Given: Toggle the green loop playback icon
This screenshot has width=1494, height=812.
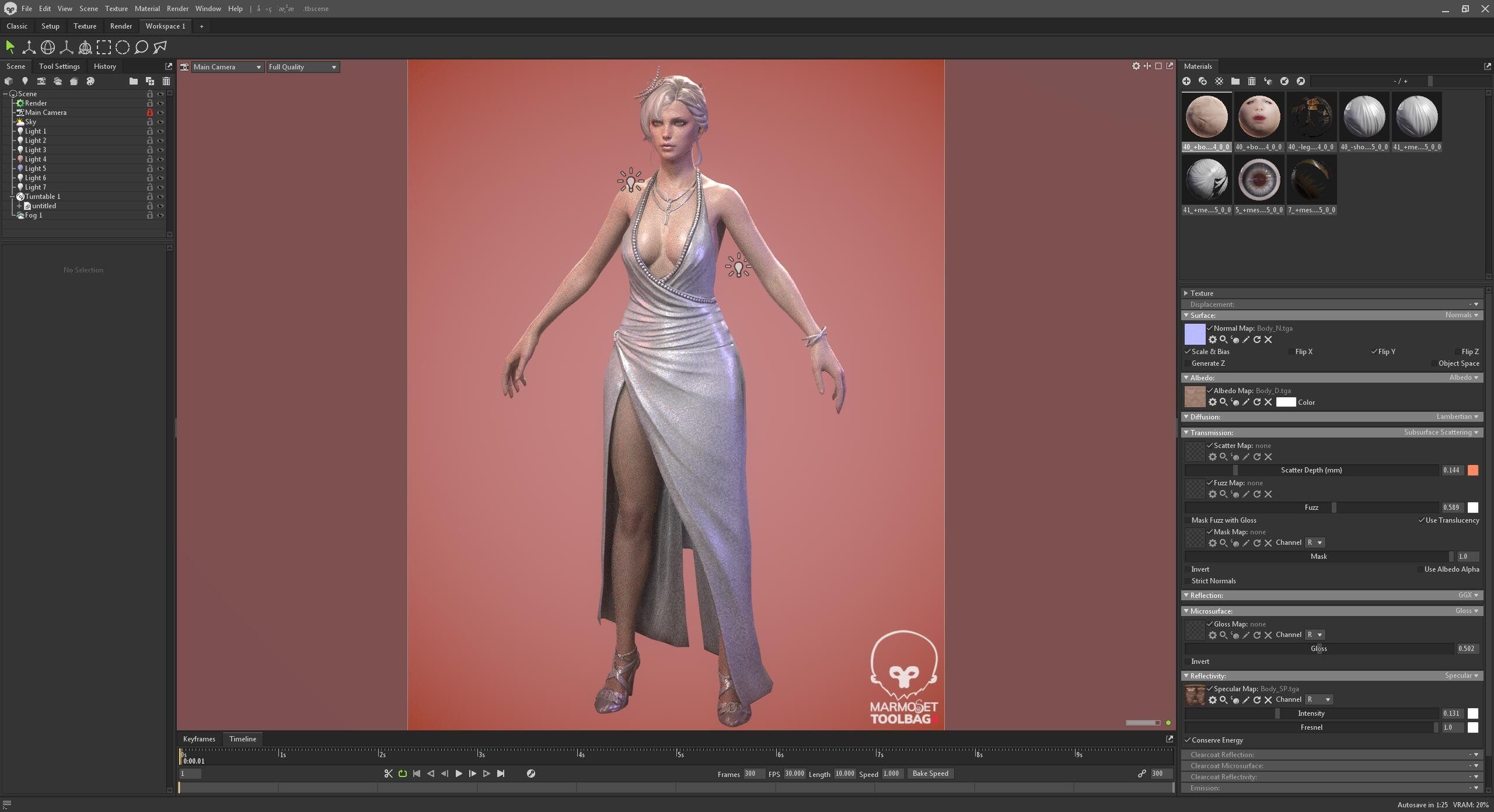Looking at the screenshot, I should 403,773.
